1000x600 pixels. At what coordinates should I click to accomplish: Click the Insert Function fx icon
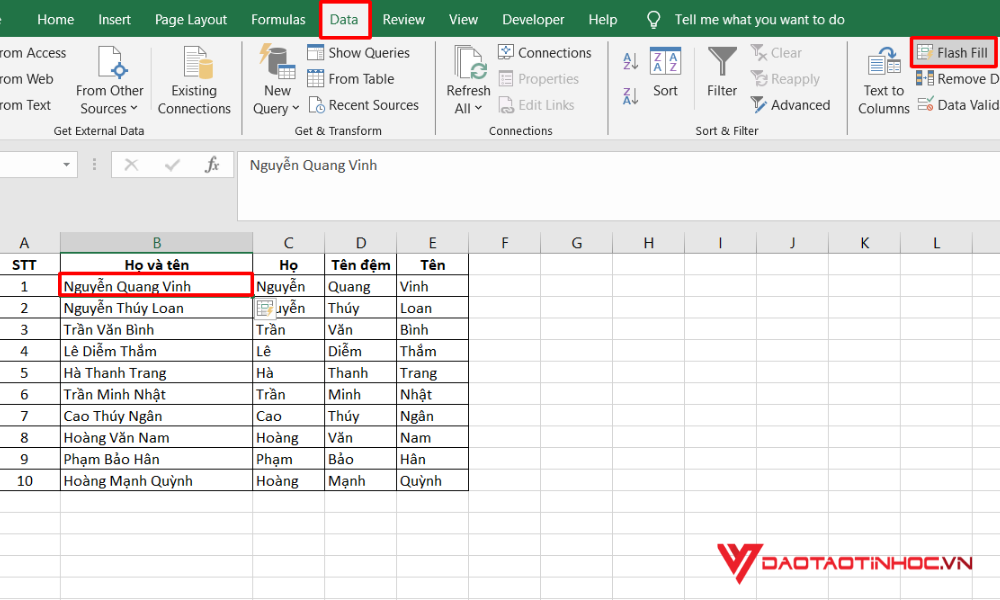(x=212, y=165)
